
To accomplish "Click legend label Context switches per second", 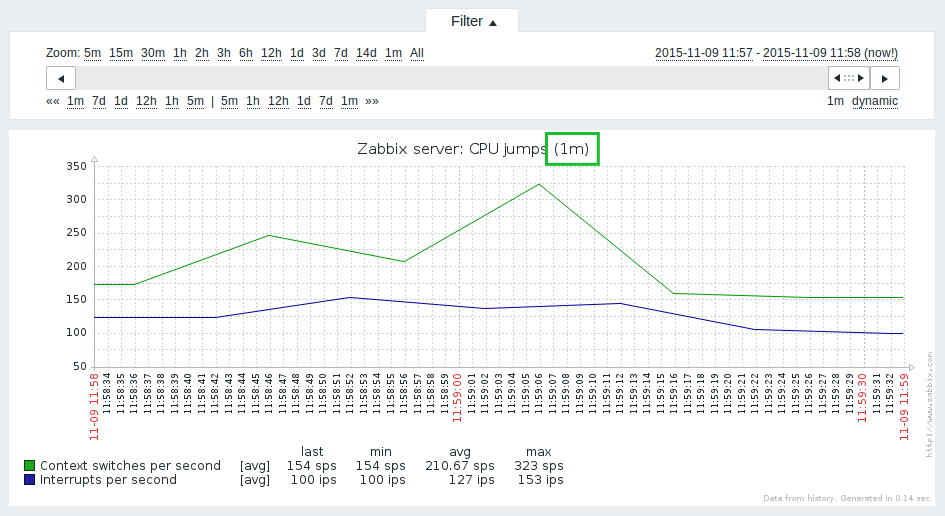I will [x=130, y=465].
